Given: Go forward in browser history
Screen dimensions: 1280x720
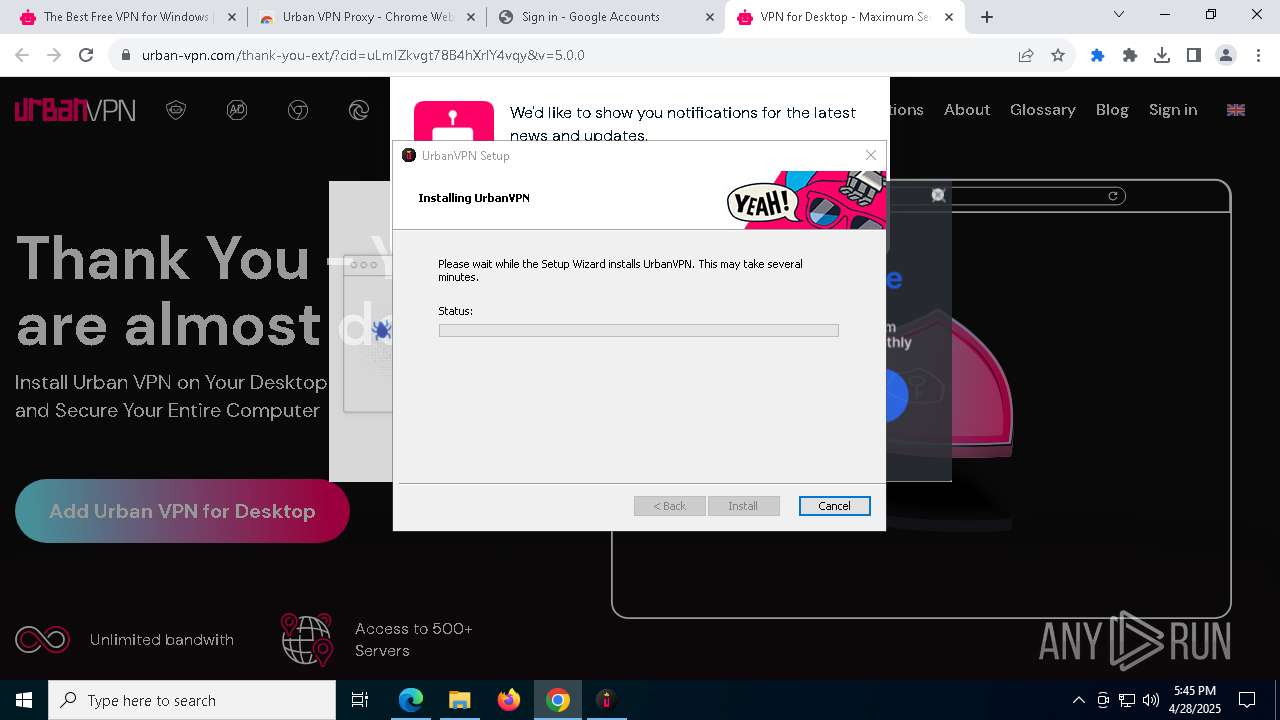Looking at the screenshot, I should pyautogui.click(x=54, y=55).
